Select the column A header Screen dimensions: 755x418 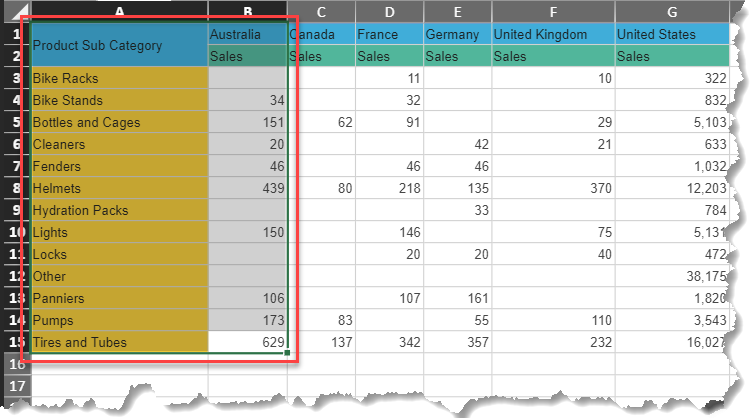(x=118, y=12)
